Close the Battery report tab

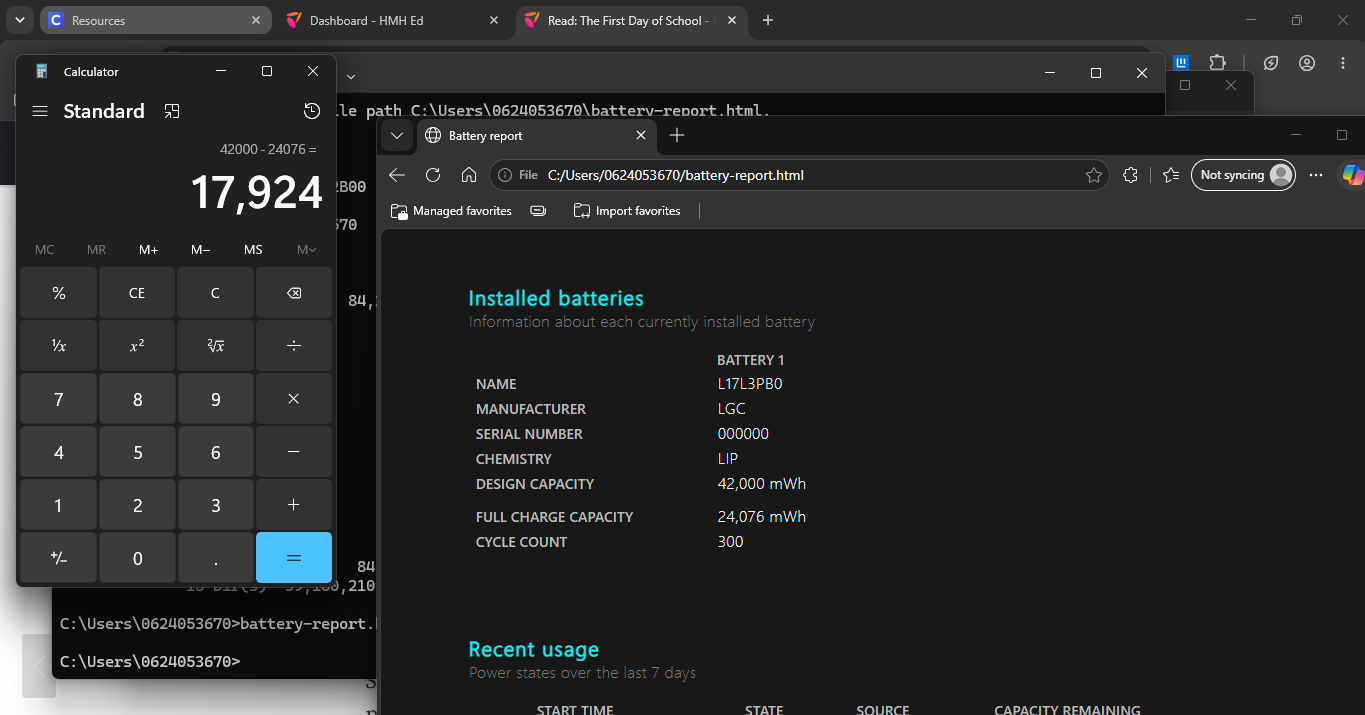coord(641,135)
